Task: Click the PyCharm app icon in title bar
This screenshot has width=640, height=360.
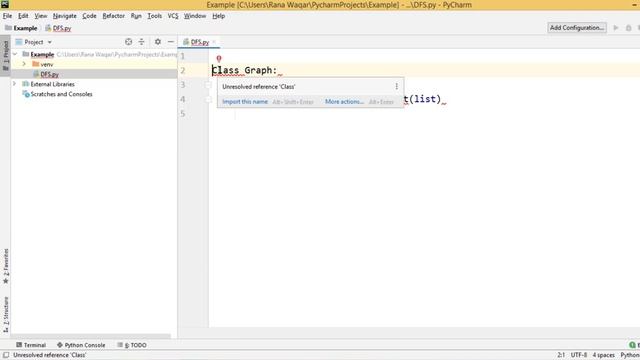Action: point(5,4)
